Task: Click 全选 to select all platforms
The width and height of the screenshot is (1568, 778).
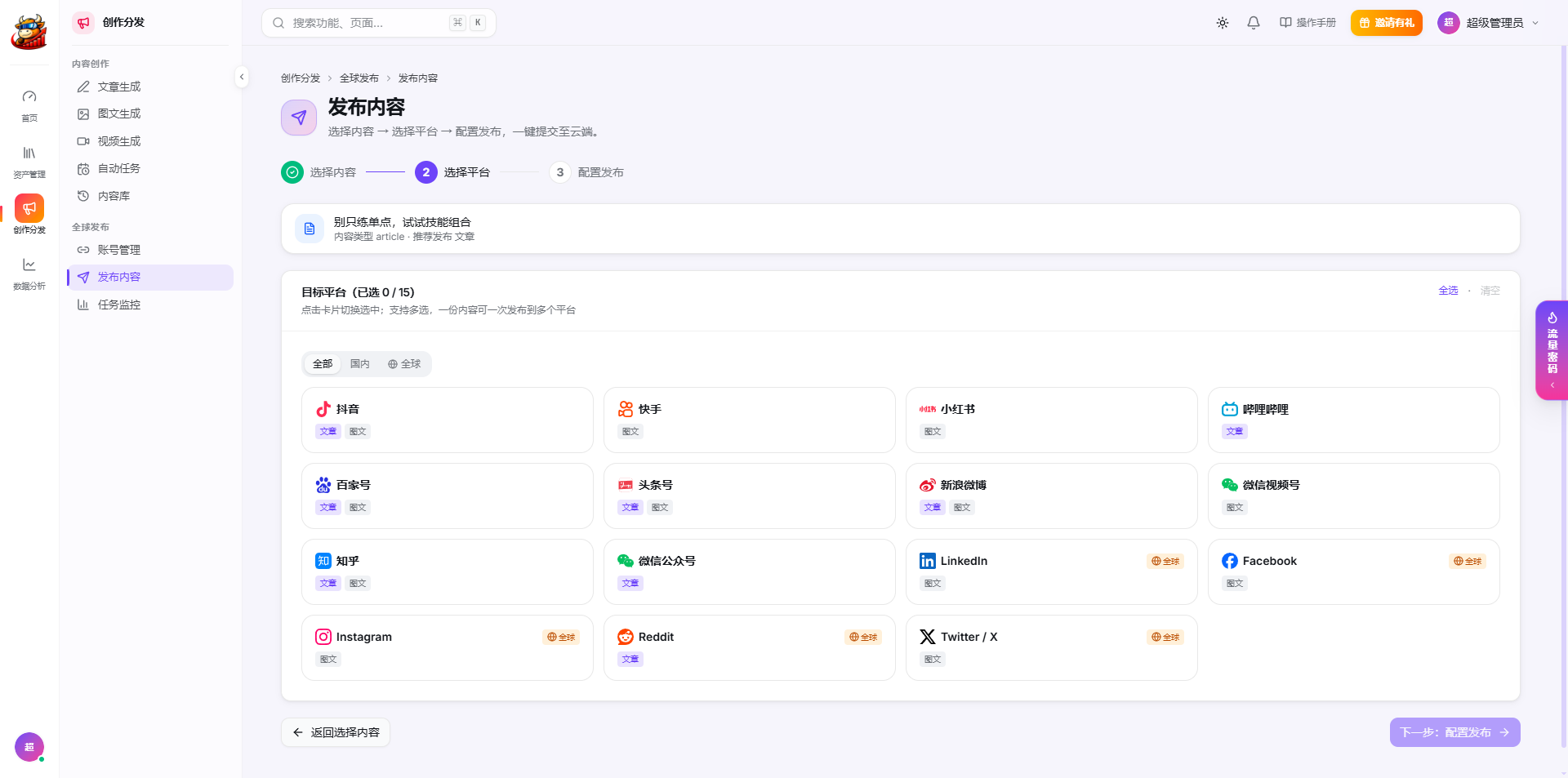Action: tap(1448, 291)
